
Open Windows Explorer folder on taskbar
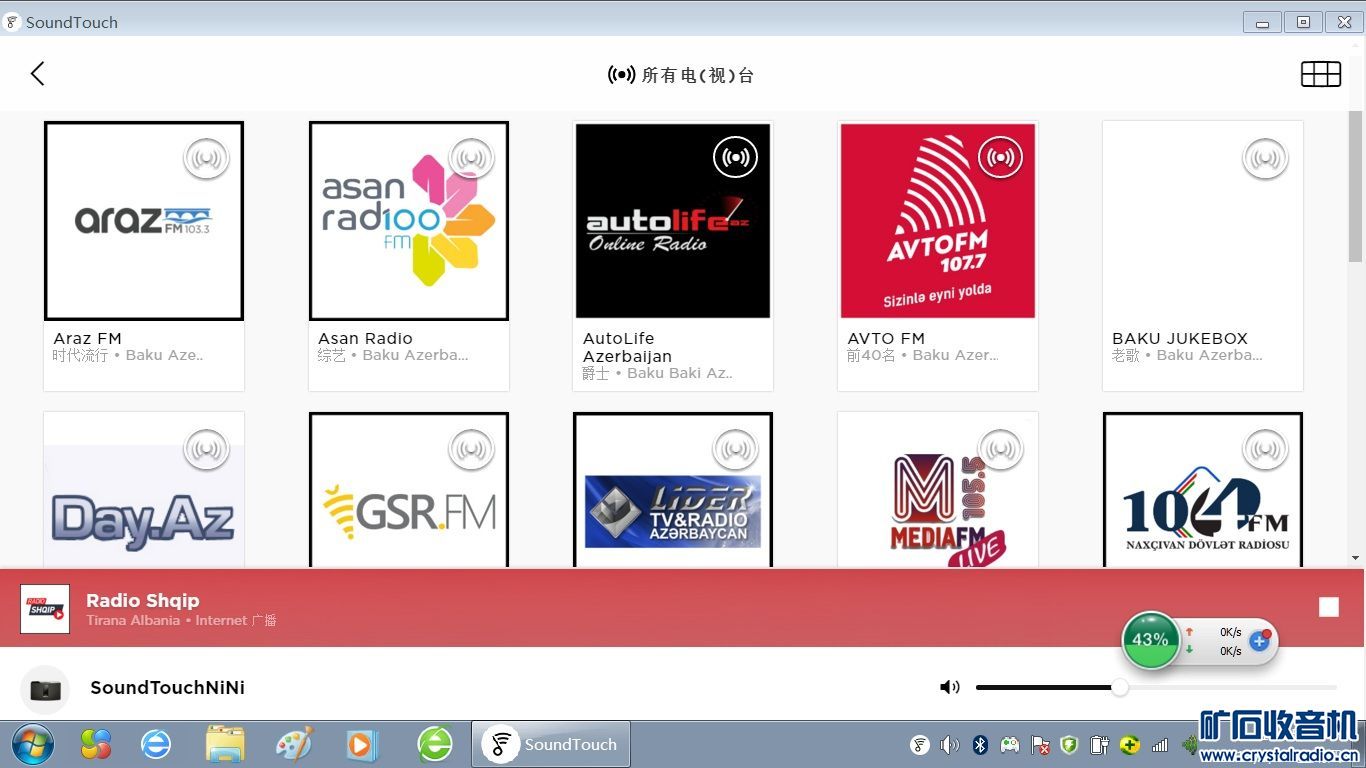pyautogui.click(x=225, y=744)
